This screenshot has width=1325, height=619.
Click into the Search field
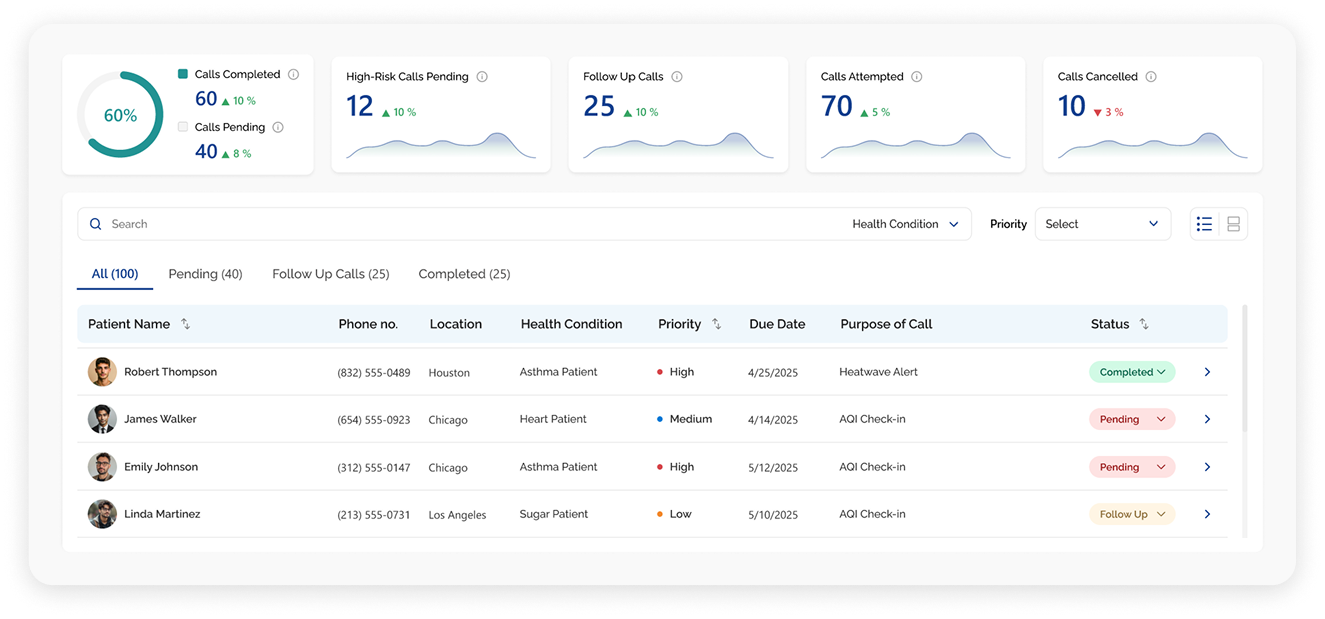460,224
